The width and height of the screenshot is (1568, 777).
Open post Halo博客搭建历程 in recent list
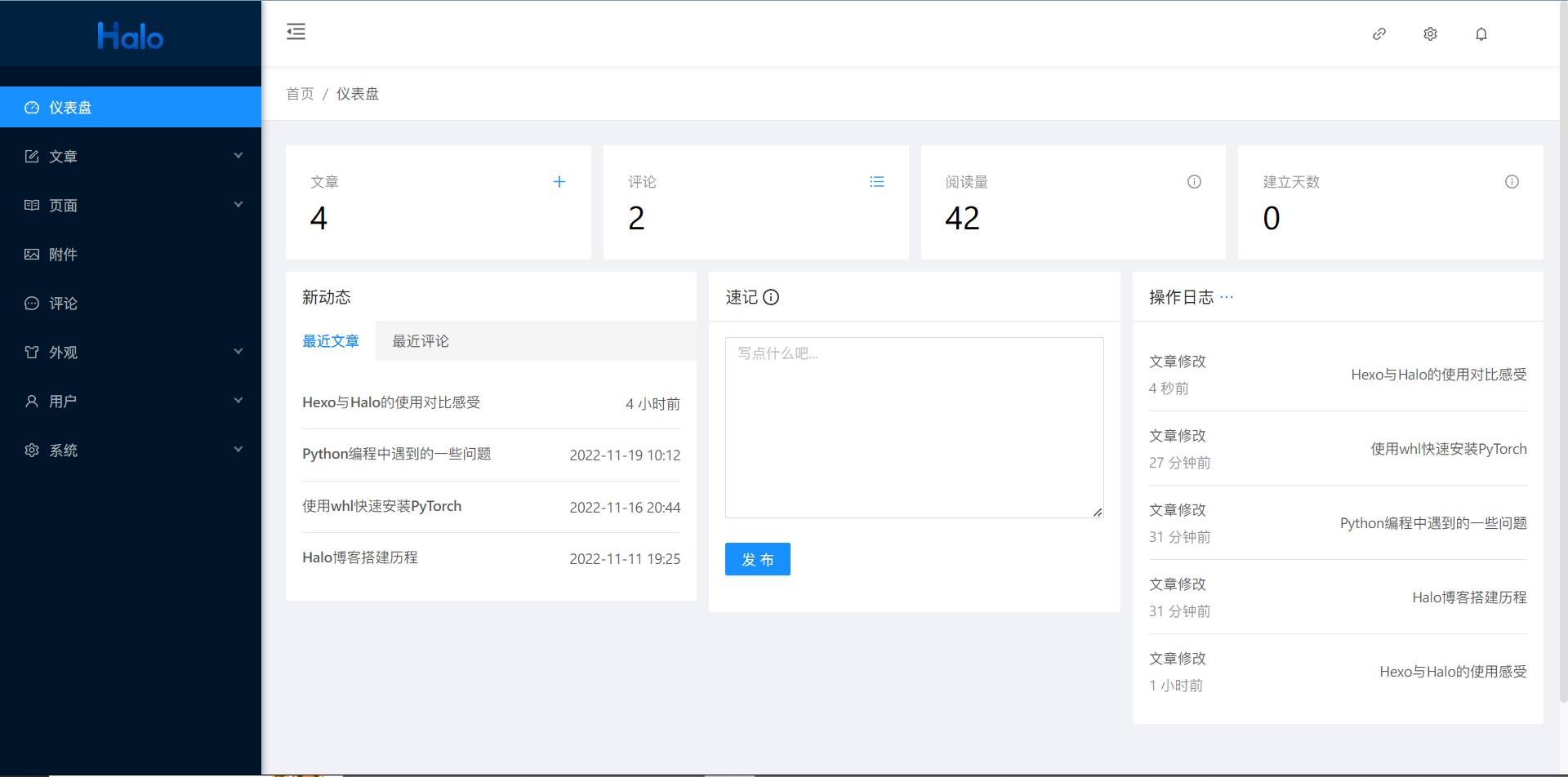[360, 557]
